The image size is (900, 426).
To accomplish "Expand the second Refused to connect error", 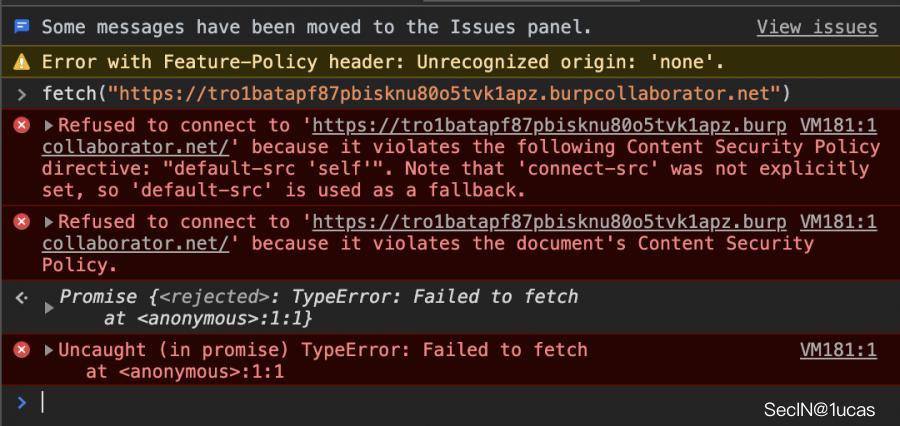I will coord(49,221).
